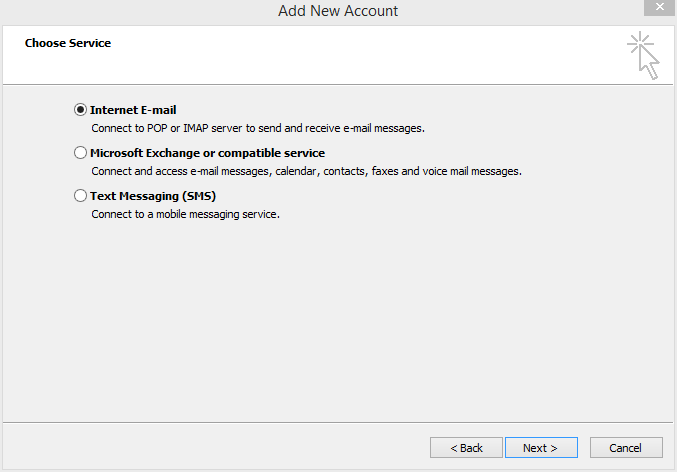Image resolution: width=677 pixels, height=472 pixels.
Task: Click the empty footer area left of Back
Action: [216, 447]
